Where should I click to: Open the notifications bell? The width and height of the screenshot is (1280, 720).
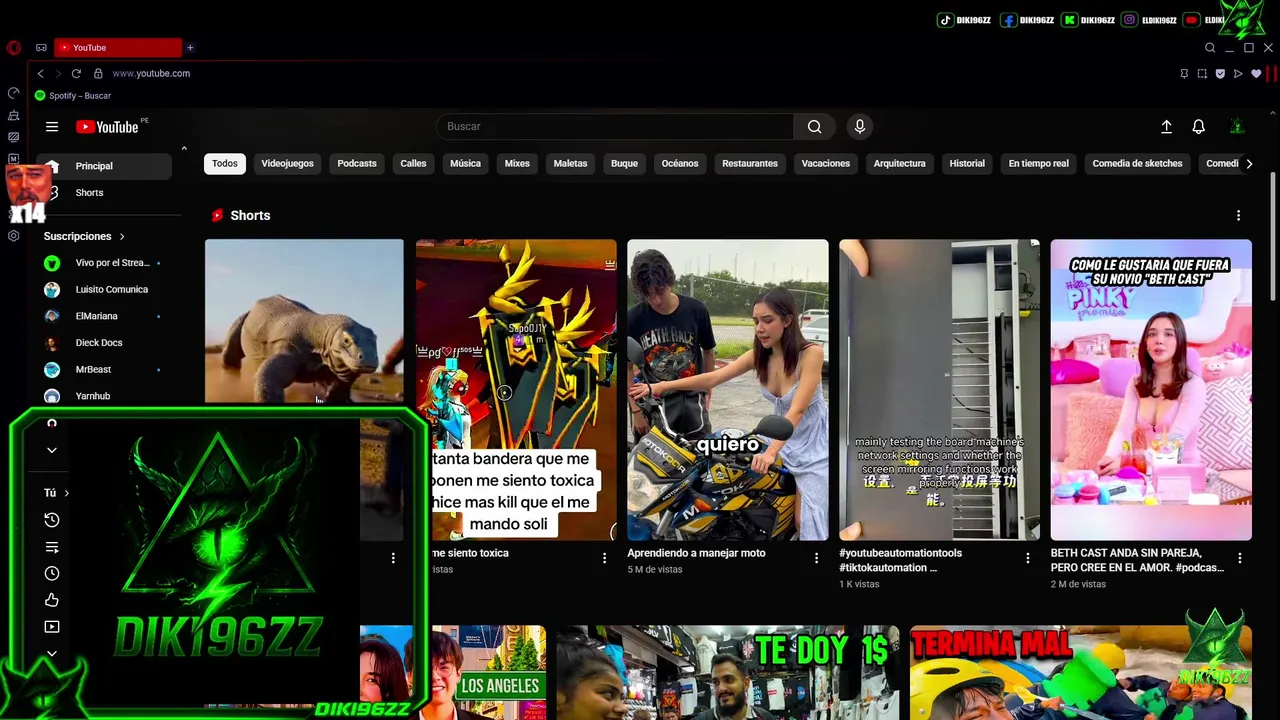point(1198,127)
